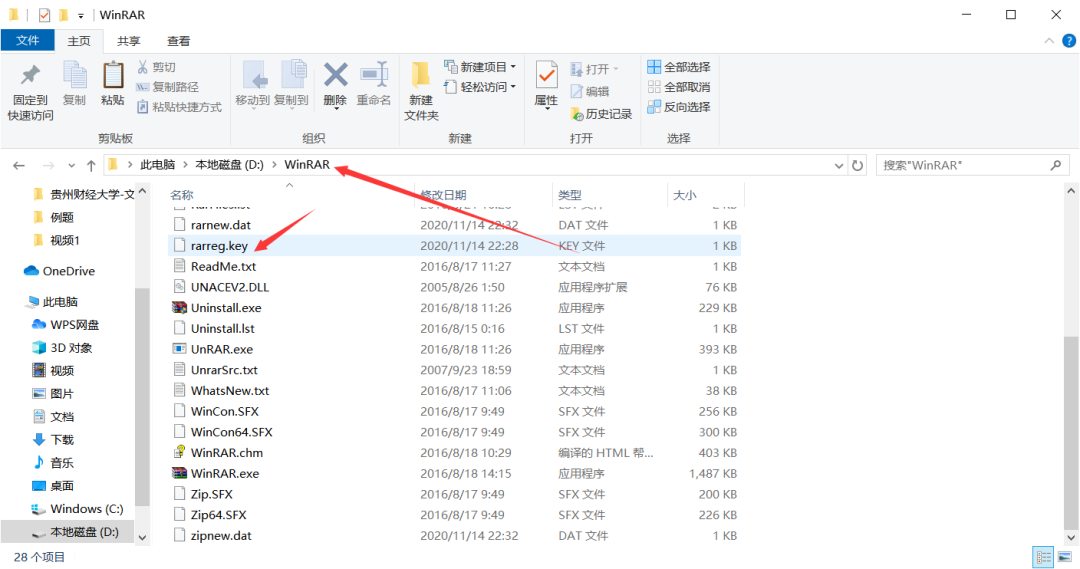Click 全部取消 deselect all option
Screen dimensions: 1080x569
tap(678, 87)
